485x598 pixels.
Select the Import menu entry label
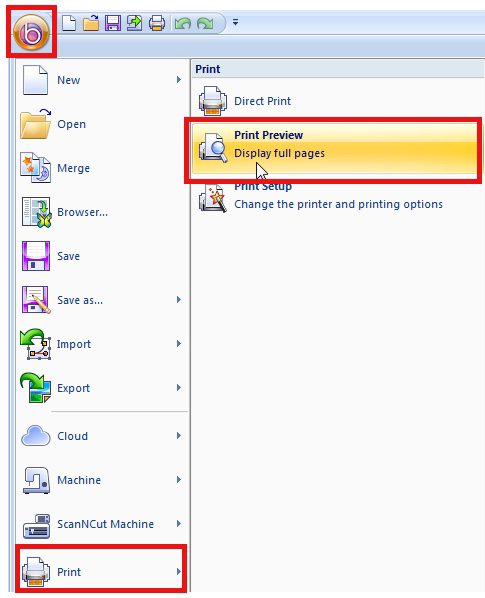pos(74,344)
